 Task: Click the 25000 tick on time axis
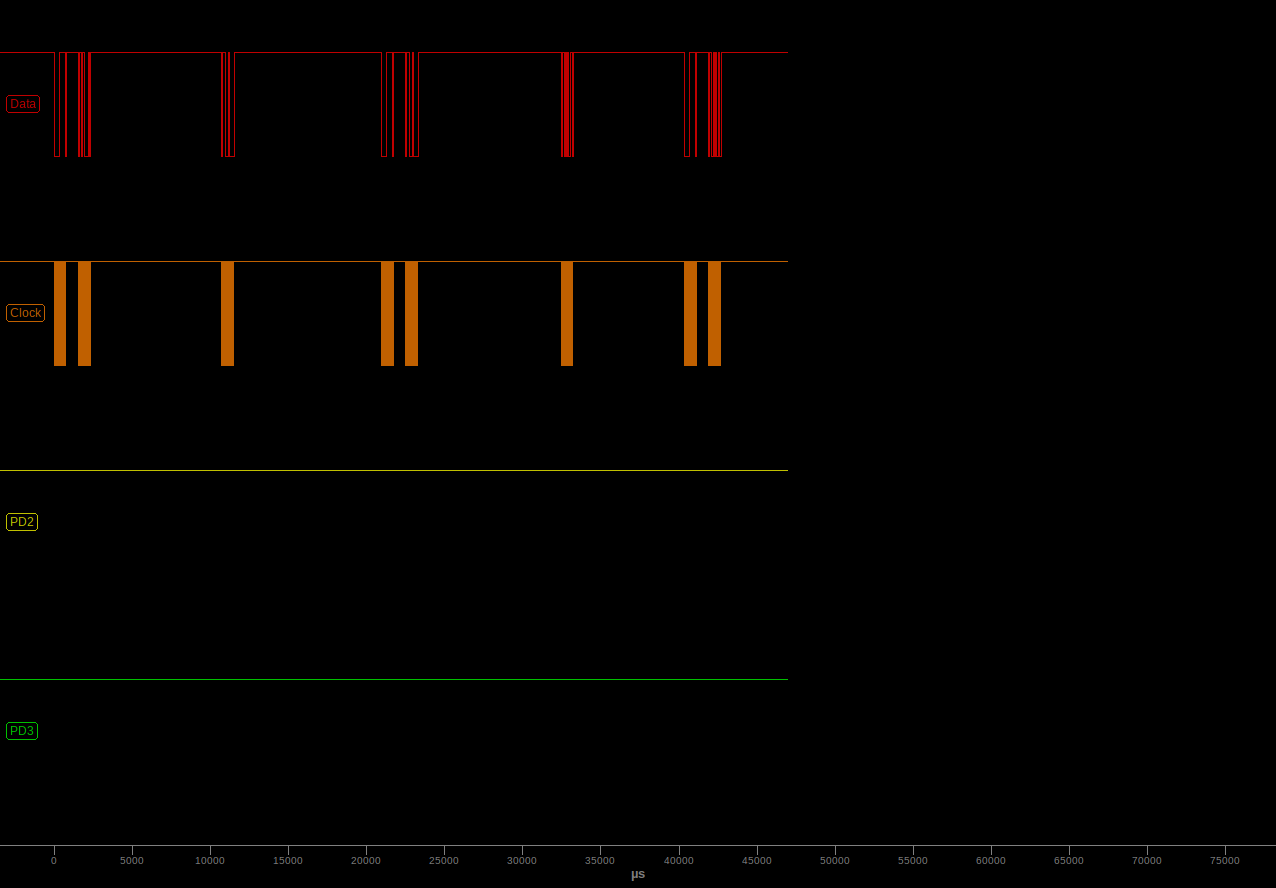click(444, 860)
